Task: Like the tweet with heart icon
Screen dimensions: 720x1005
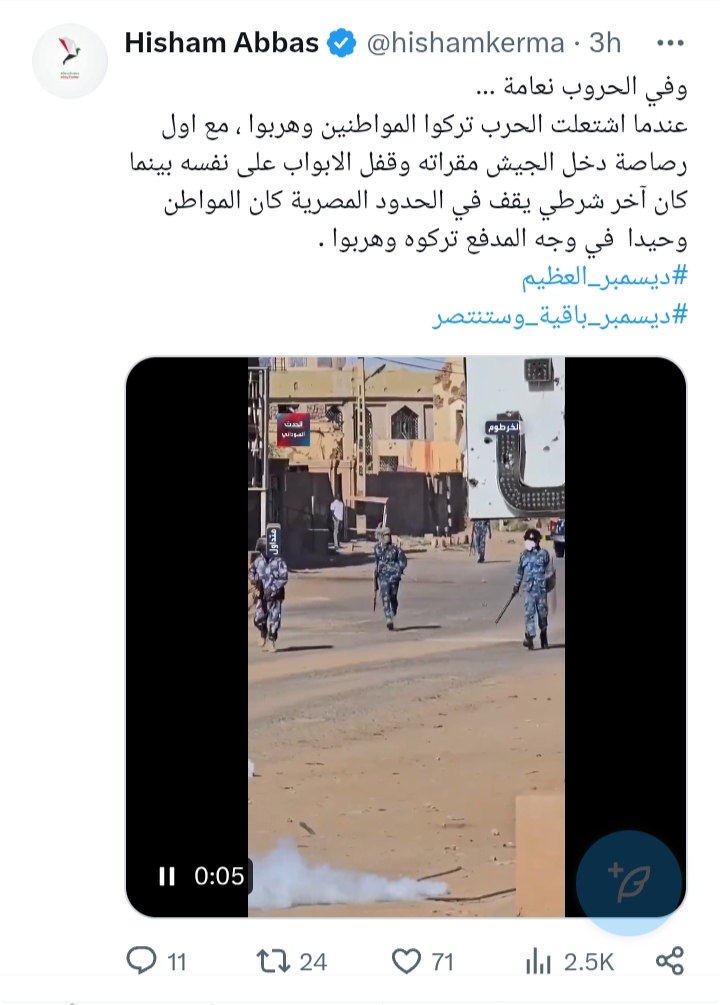Action: pos(406,961)
